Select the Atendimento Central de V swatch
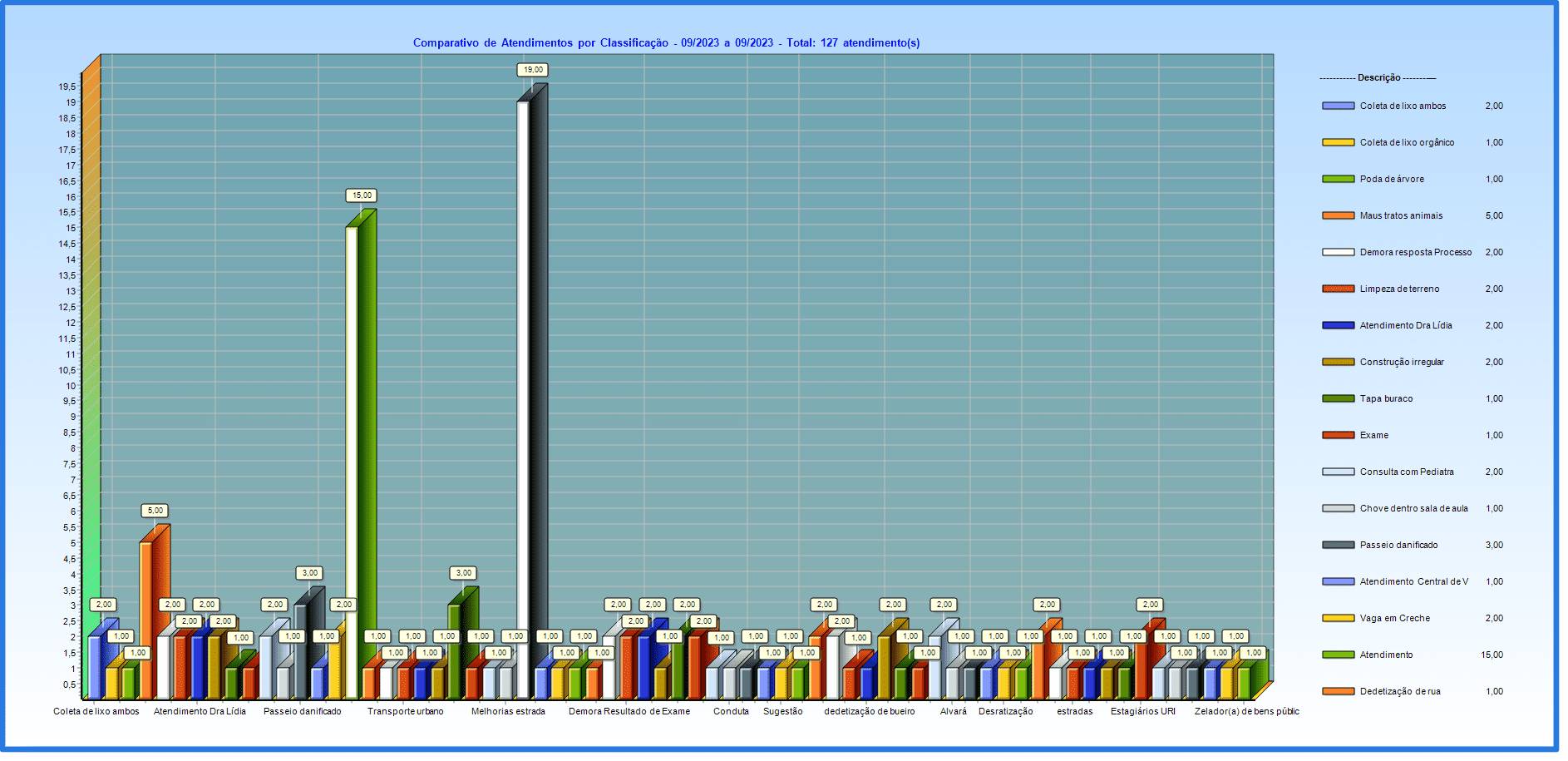The image size is (1568, 761). pos(1338,581)
